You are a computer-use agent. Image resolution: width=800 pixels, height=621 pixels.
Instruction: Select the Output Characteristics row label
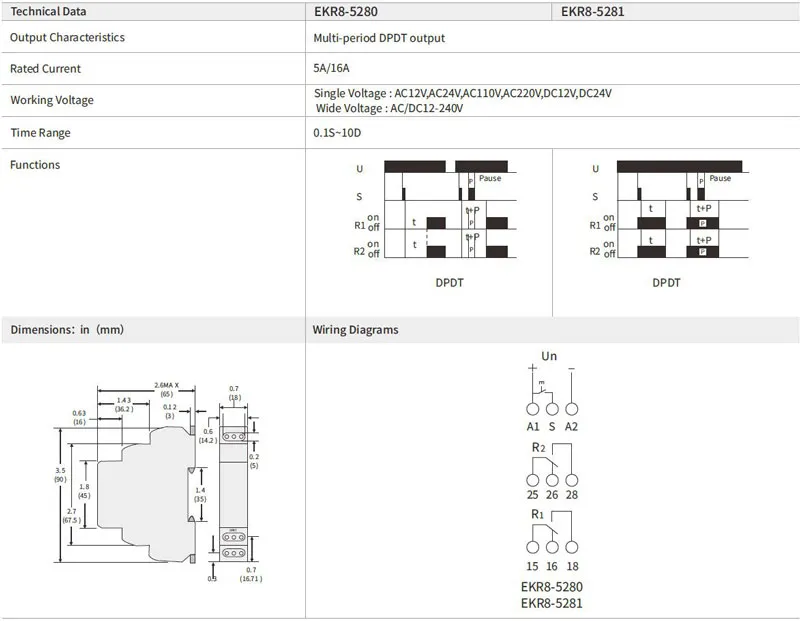click(x=67, y=38)
